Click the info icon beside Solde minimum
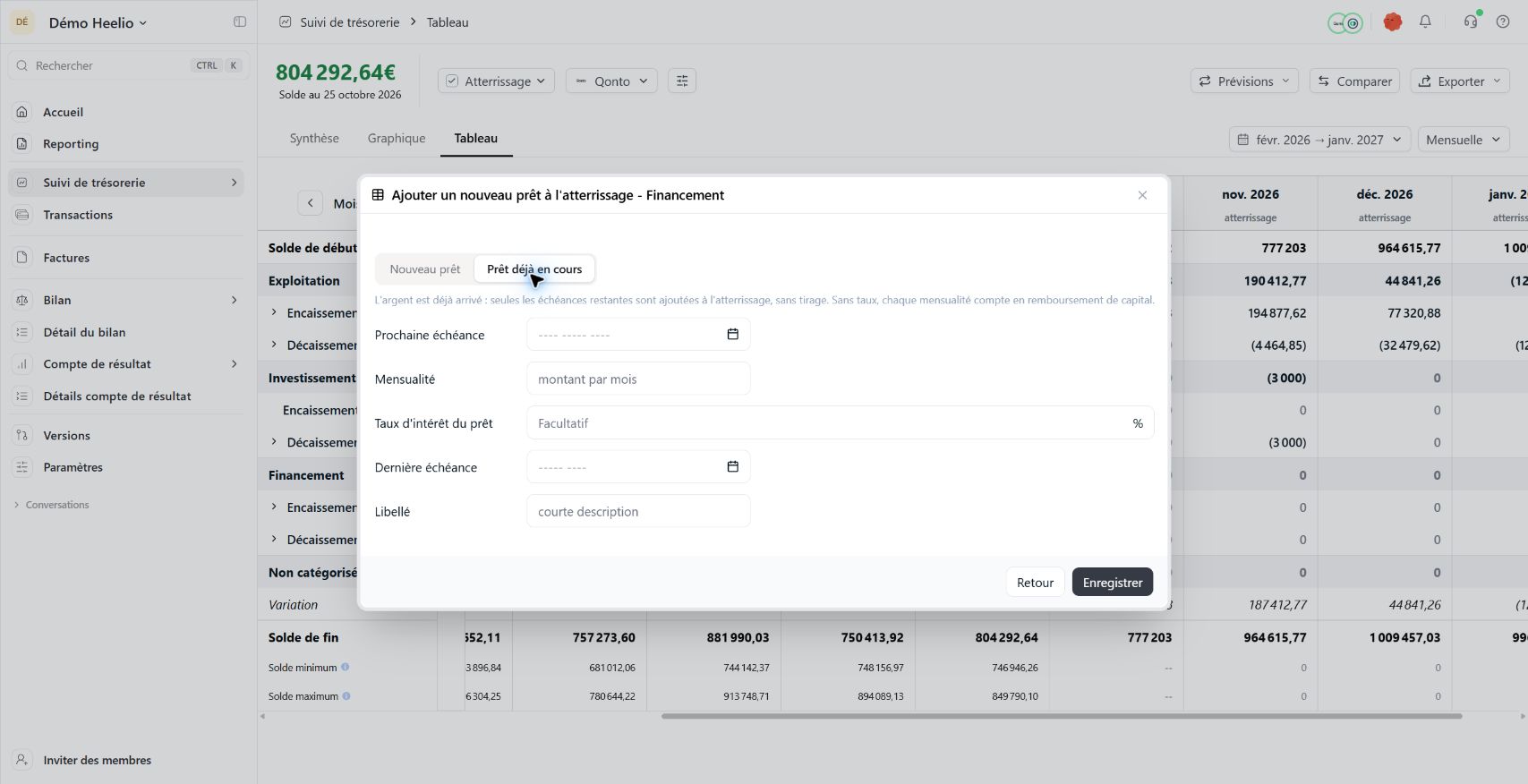Image resolution: width=1528 pixels, height=784 pixels. click(x=345, y=668)
